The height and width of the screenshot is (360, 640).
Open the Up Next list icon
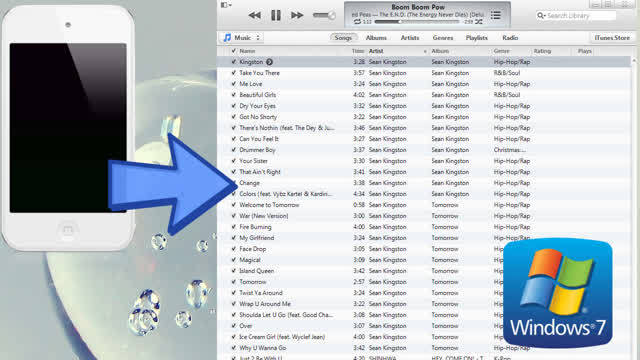tap(496, 16)
